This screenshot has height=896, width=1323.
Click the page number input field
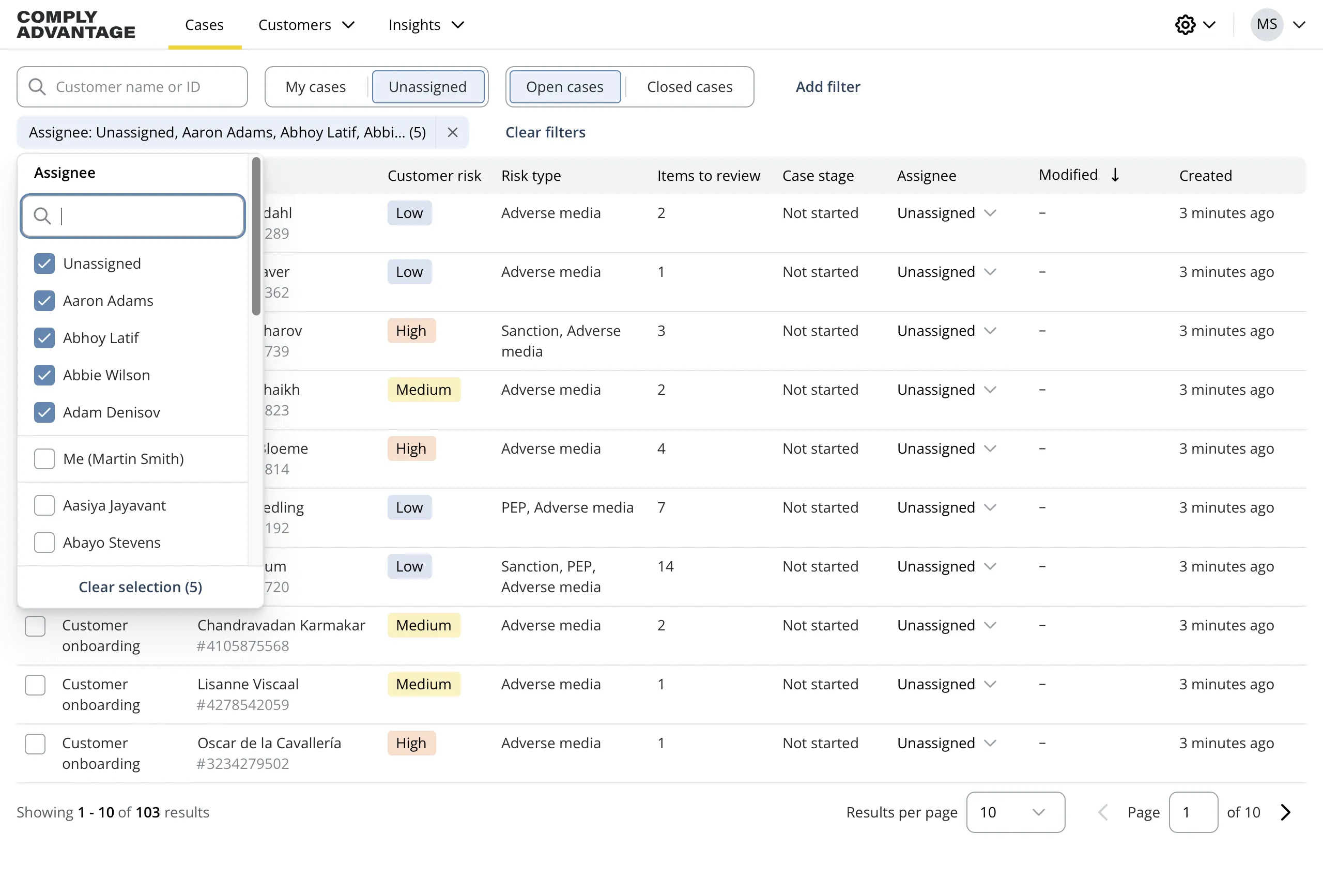coord(1194,812)
